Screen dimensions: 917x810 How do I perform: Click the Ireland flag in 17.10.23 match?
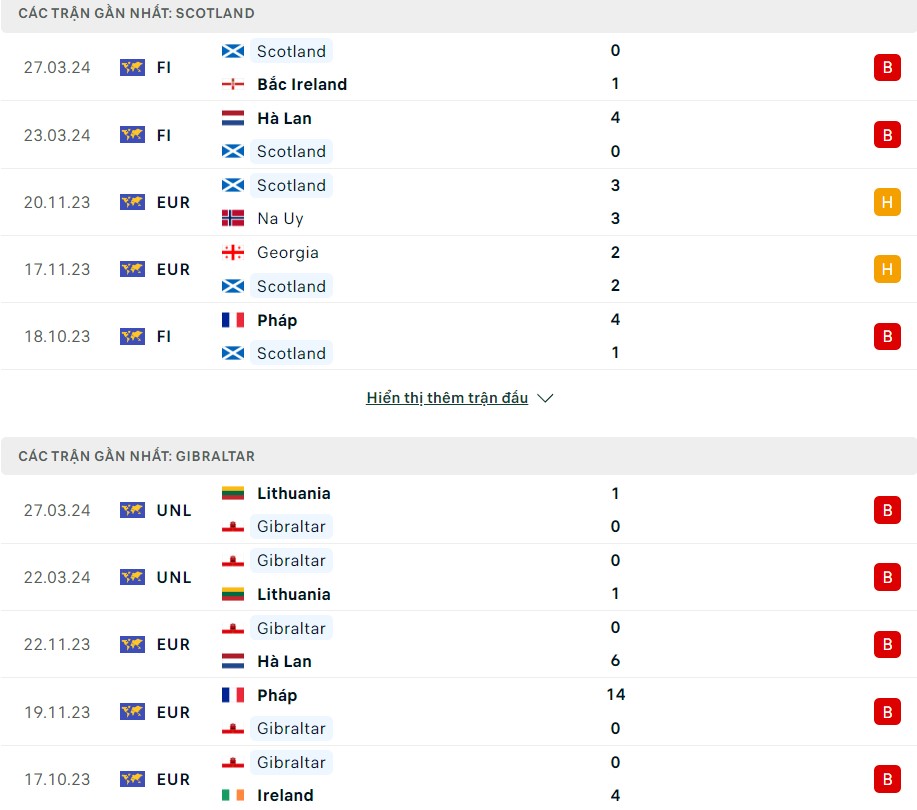tap(233, 795)
